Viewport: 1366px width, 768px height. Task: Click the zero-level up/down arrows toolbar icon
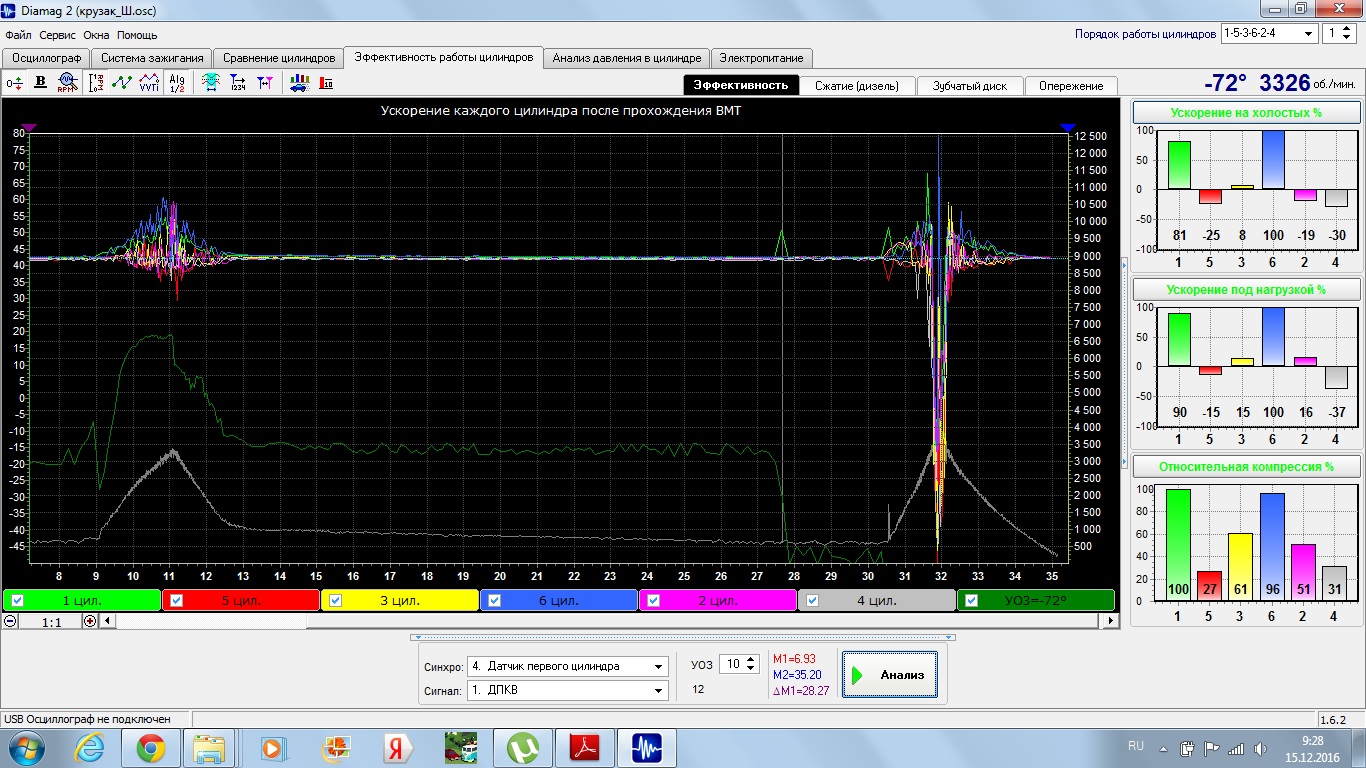click(14, 82)
